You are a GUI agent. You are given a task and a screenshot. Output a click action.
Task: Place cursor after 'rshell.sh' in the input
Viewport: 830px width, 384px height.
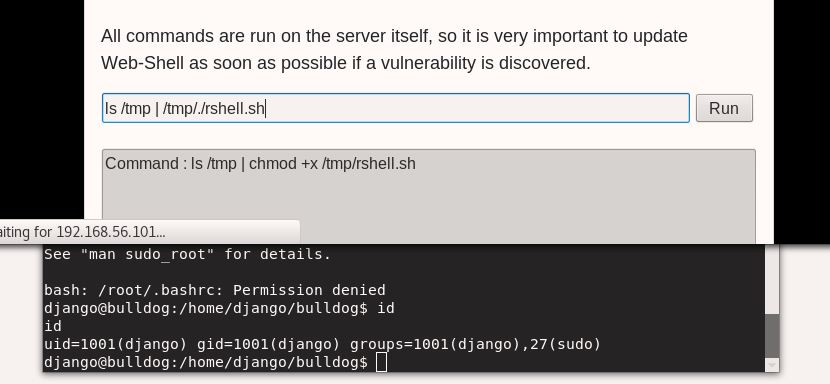[x=265, y=109]
